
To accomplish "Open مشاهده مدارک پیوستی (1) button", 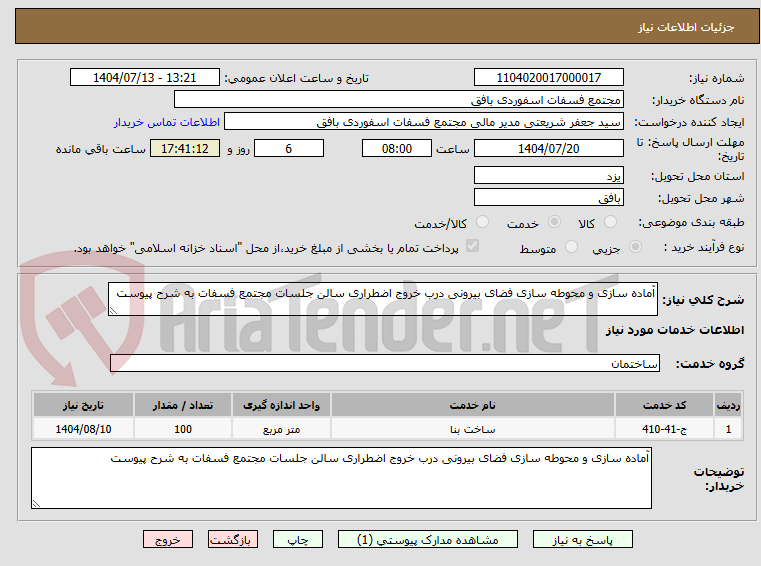I will click(x=428, y=539).
